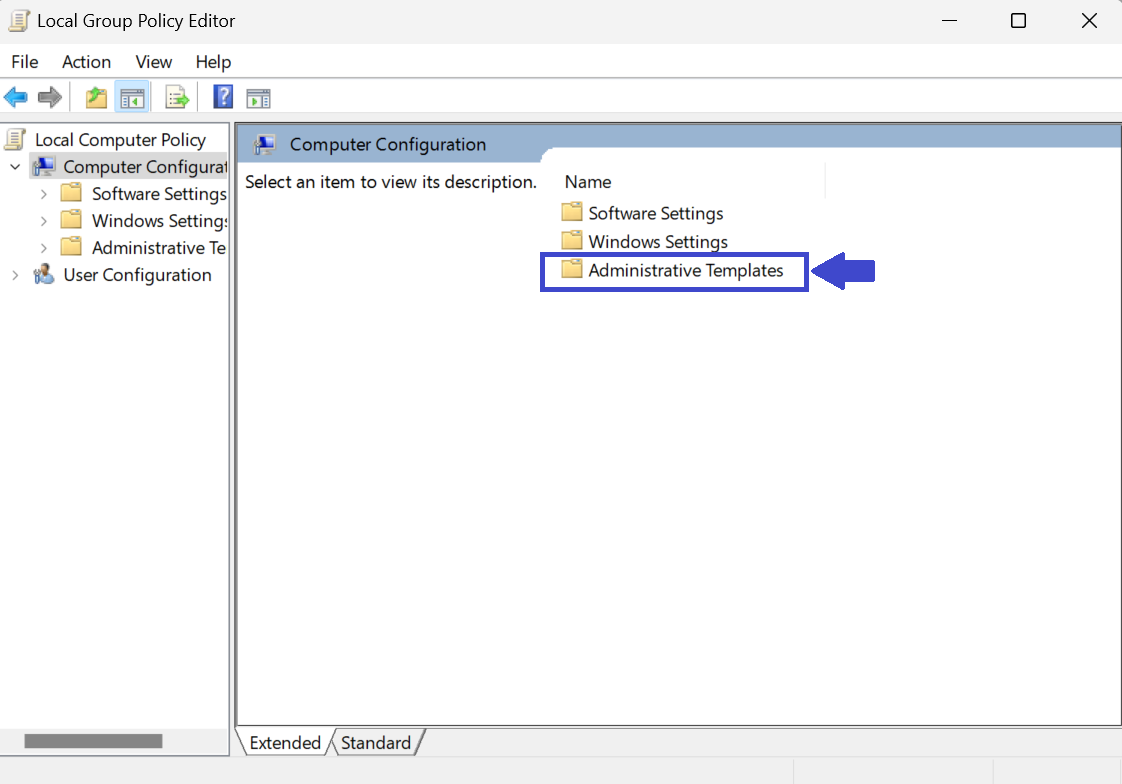This screenshot has height=784, width=1122.
Task: Select the Extended tab
Action: [284, 743]
